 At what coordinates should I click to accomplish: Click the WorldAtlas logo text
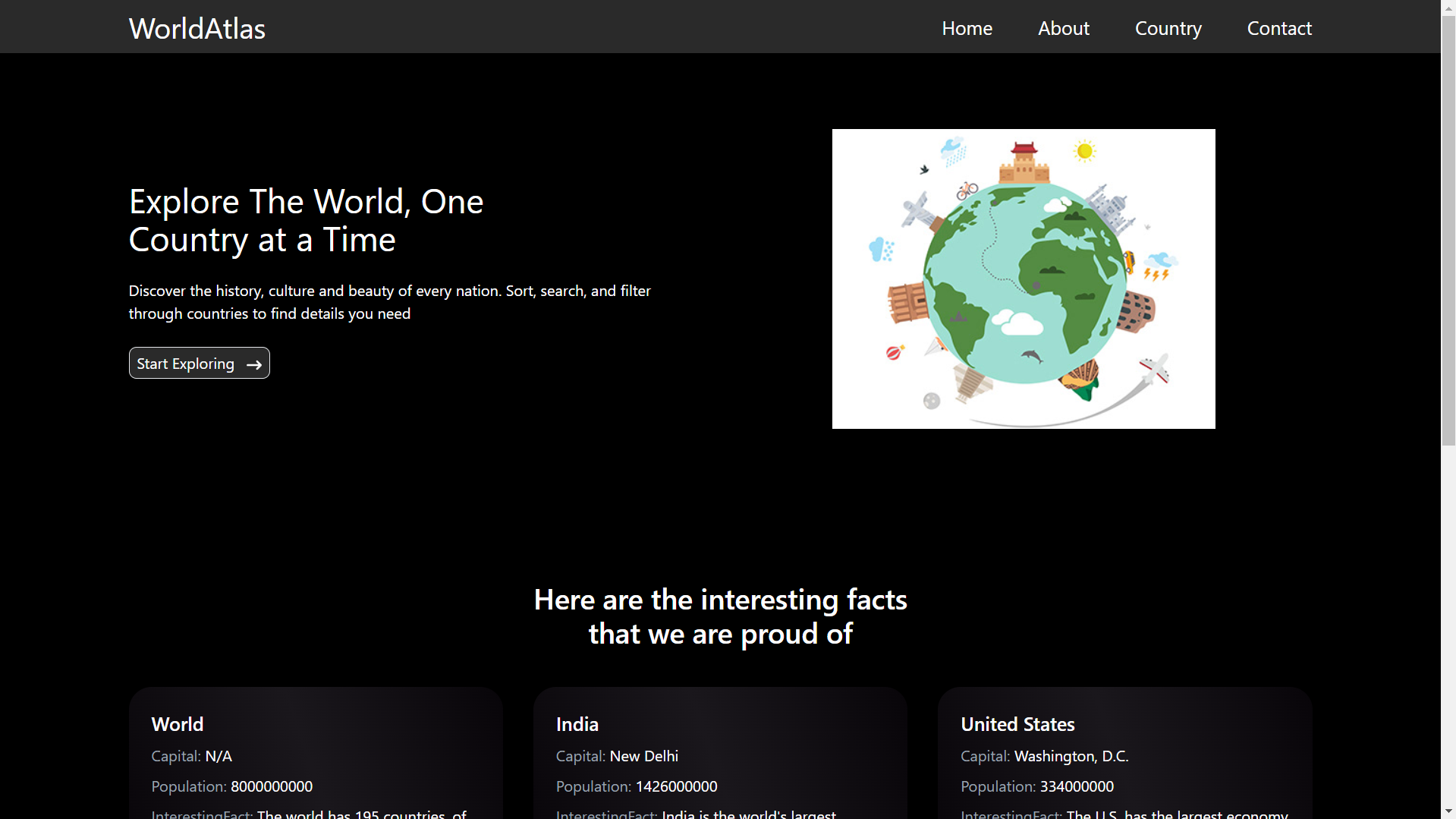(197, 29)
